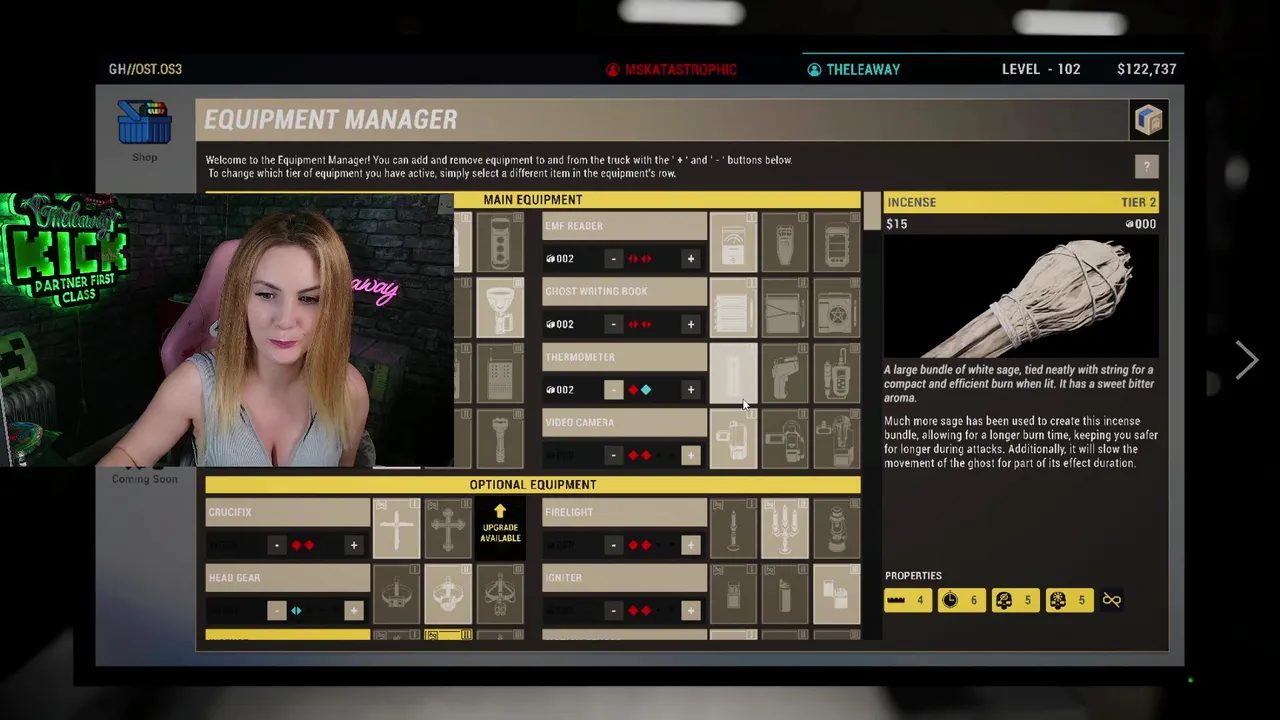Select Firelight tier III lantern card
Image resolution: width=1280 pixels, height=720 pixels.
837,528
